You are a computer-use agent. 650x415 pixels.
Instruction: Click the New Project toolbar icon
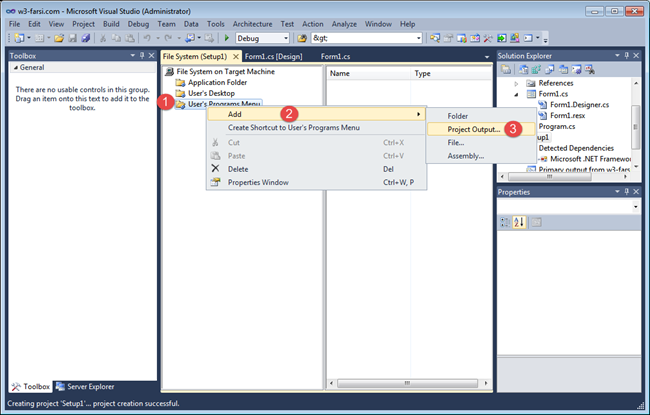[19, 38]
